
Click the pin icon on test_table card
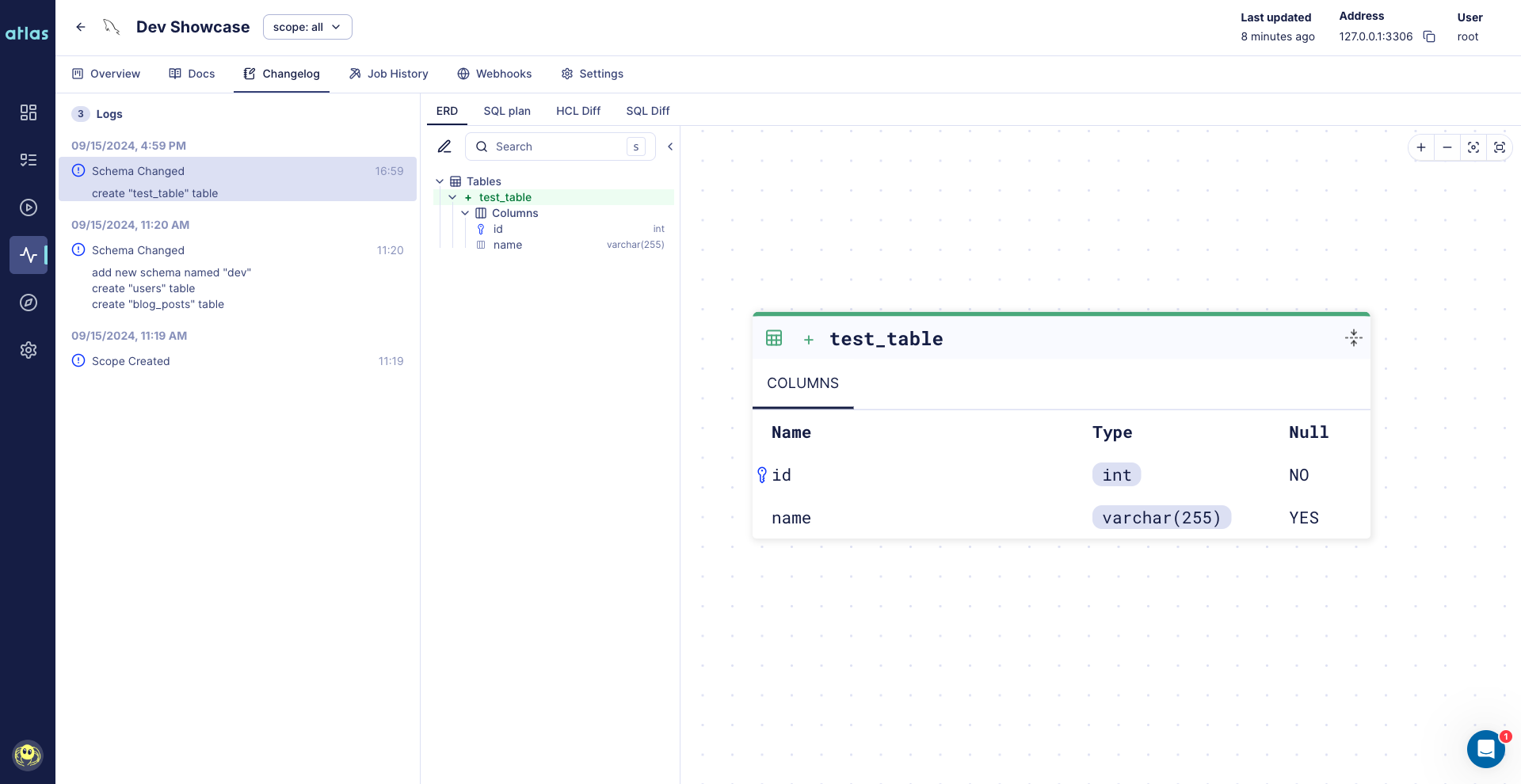(1353, 337)
